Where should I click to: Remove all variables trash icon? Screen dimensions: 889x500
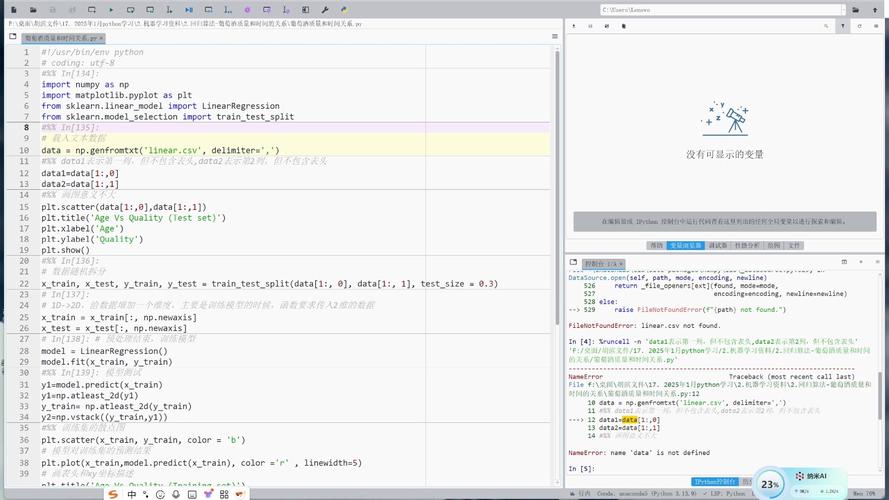624,26
